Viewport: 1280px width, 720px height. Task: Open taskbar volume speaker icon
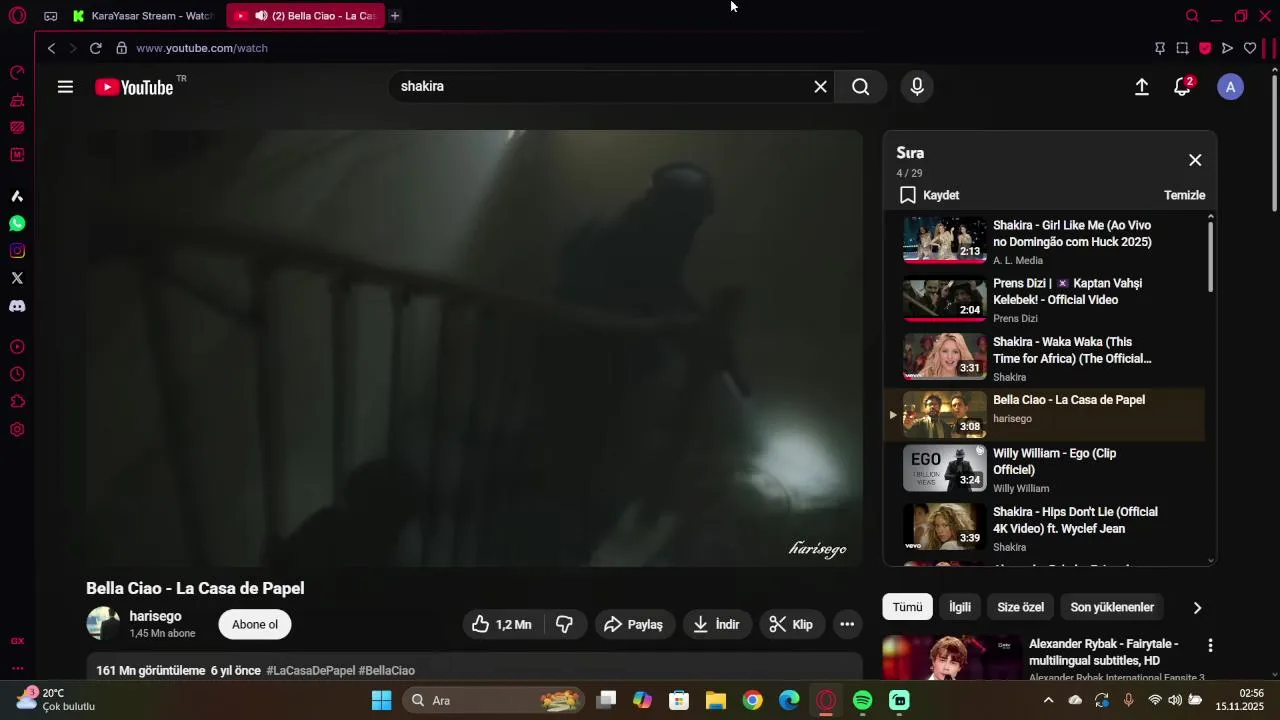pos(1175,700)
